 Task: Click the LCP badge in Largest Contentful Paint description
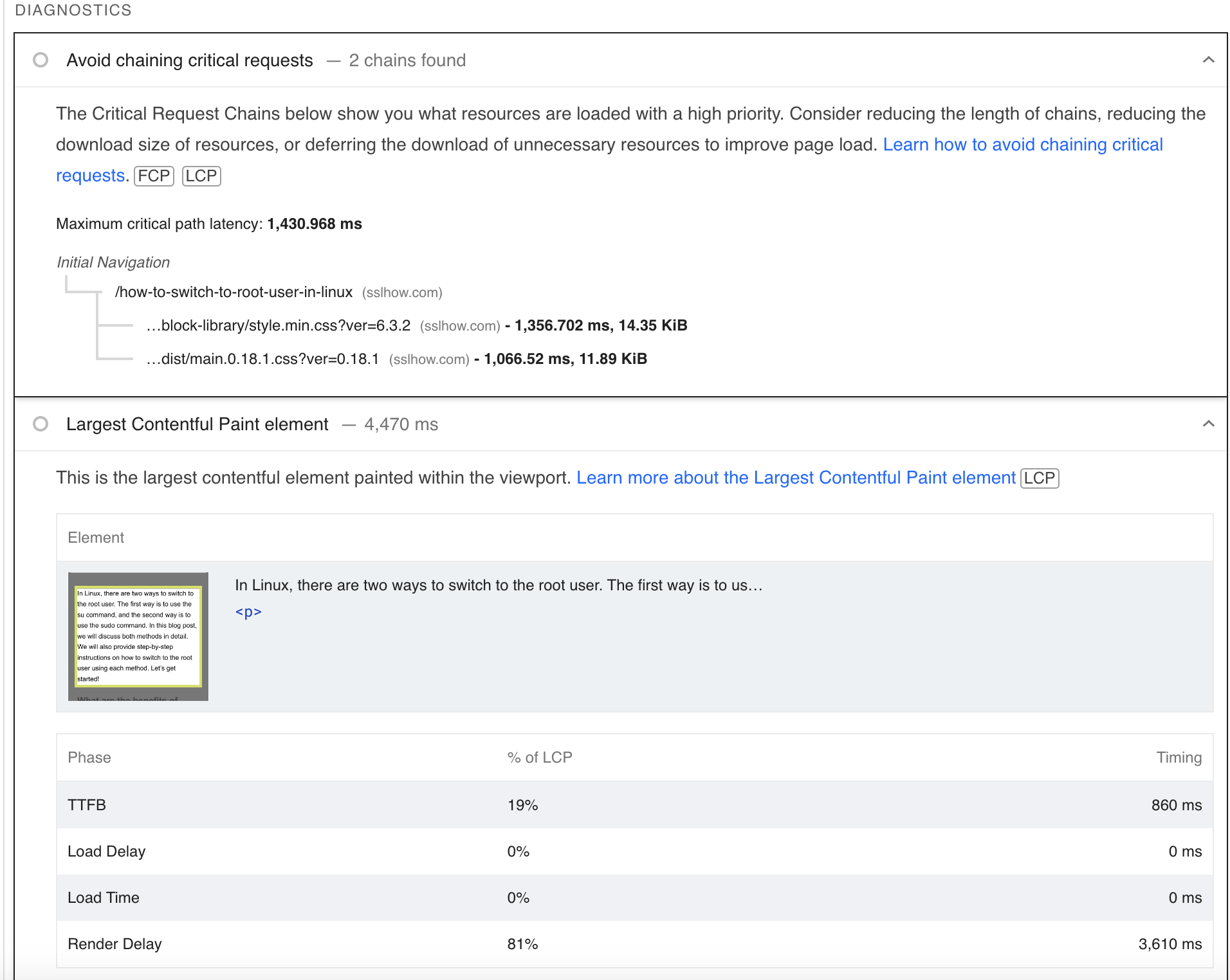coord(1040,478)
